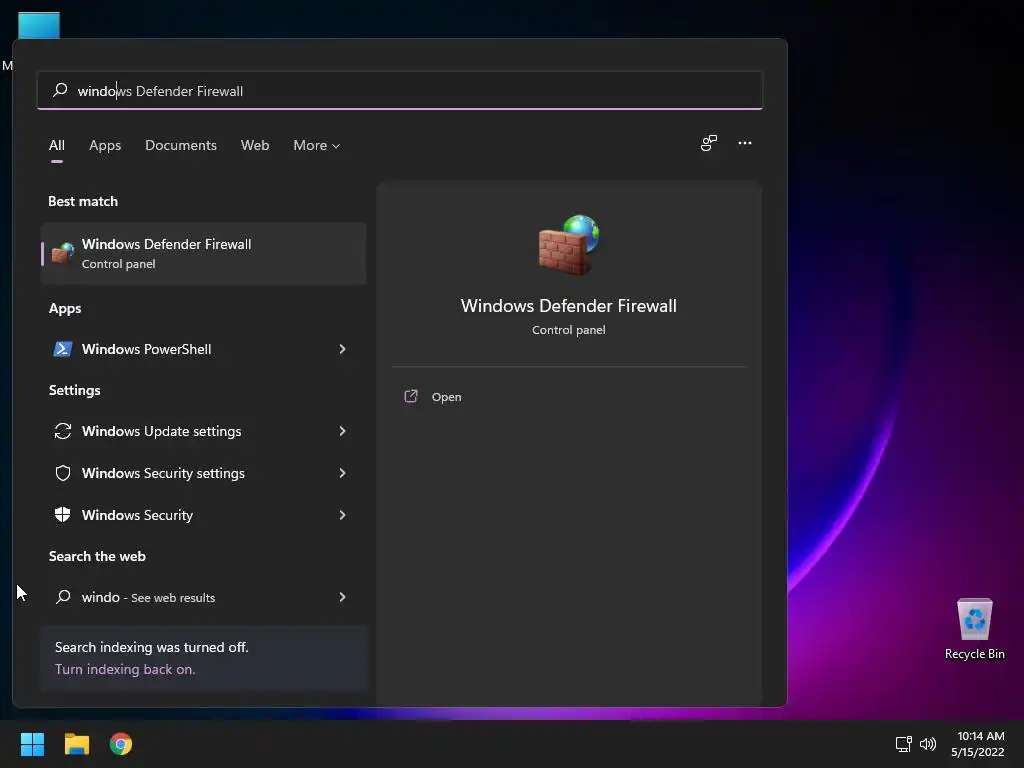
Task: Click Windows Defender Firewall title in preview pane
Action: coord(568,306)
